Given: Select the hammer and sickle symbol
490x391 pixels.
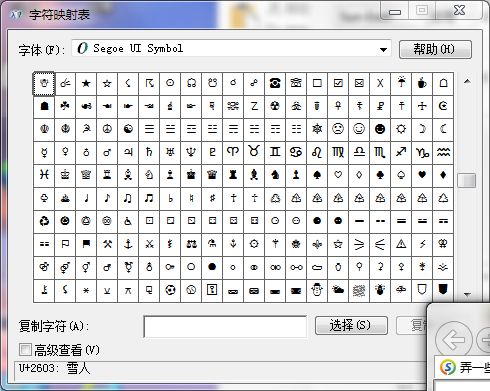Looking at the screenshot, I should click(86, 129).
